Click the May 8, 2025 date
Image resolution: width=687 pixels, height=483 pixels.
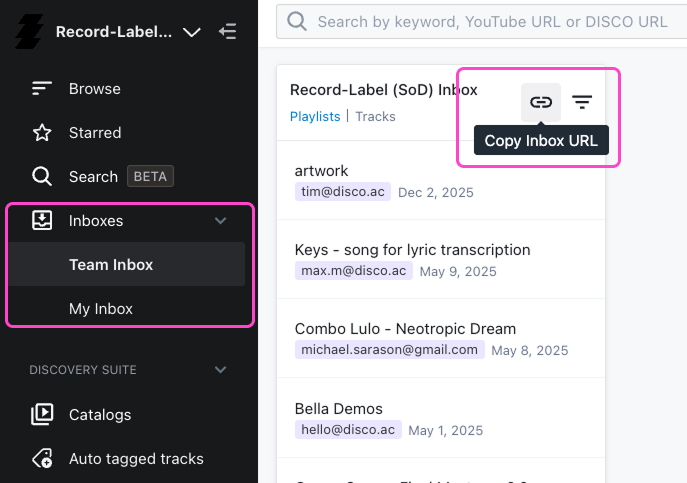529,350
